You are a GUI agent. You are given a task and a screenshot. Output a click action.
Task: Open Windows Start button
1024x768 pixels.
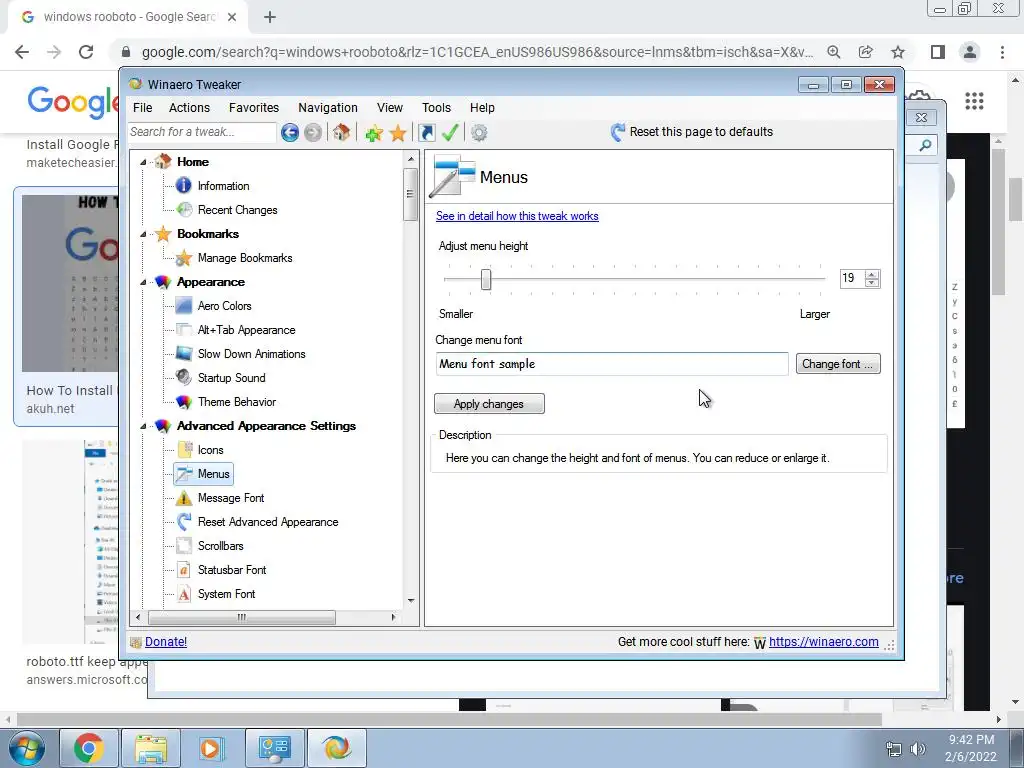coord(25,748)
